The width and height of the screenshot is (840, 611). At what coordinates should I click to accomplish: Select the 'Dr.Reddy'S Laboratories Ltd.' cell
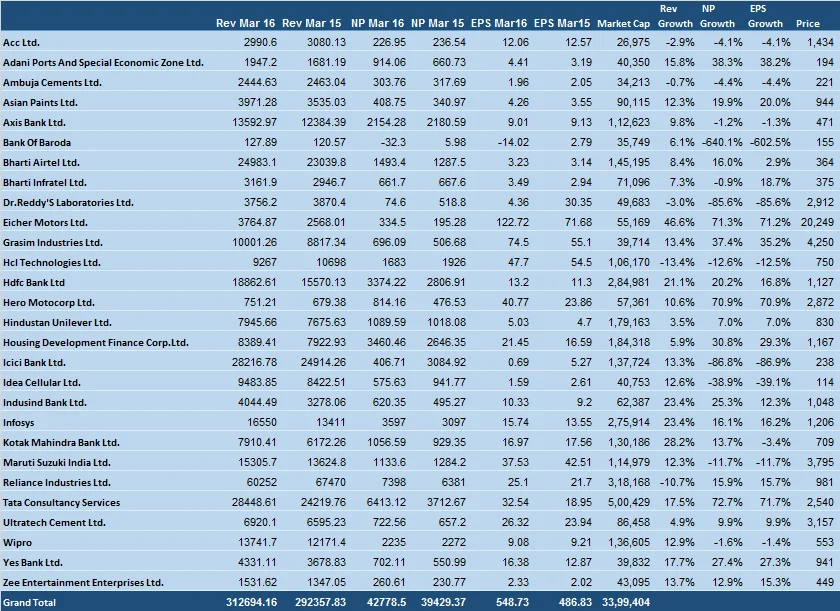pyautogui.click(x=68, y=202)
